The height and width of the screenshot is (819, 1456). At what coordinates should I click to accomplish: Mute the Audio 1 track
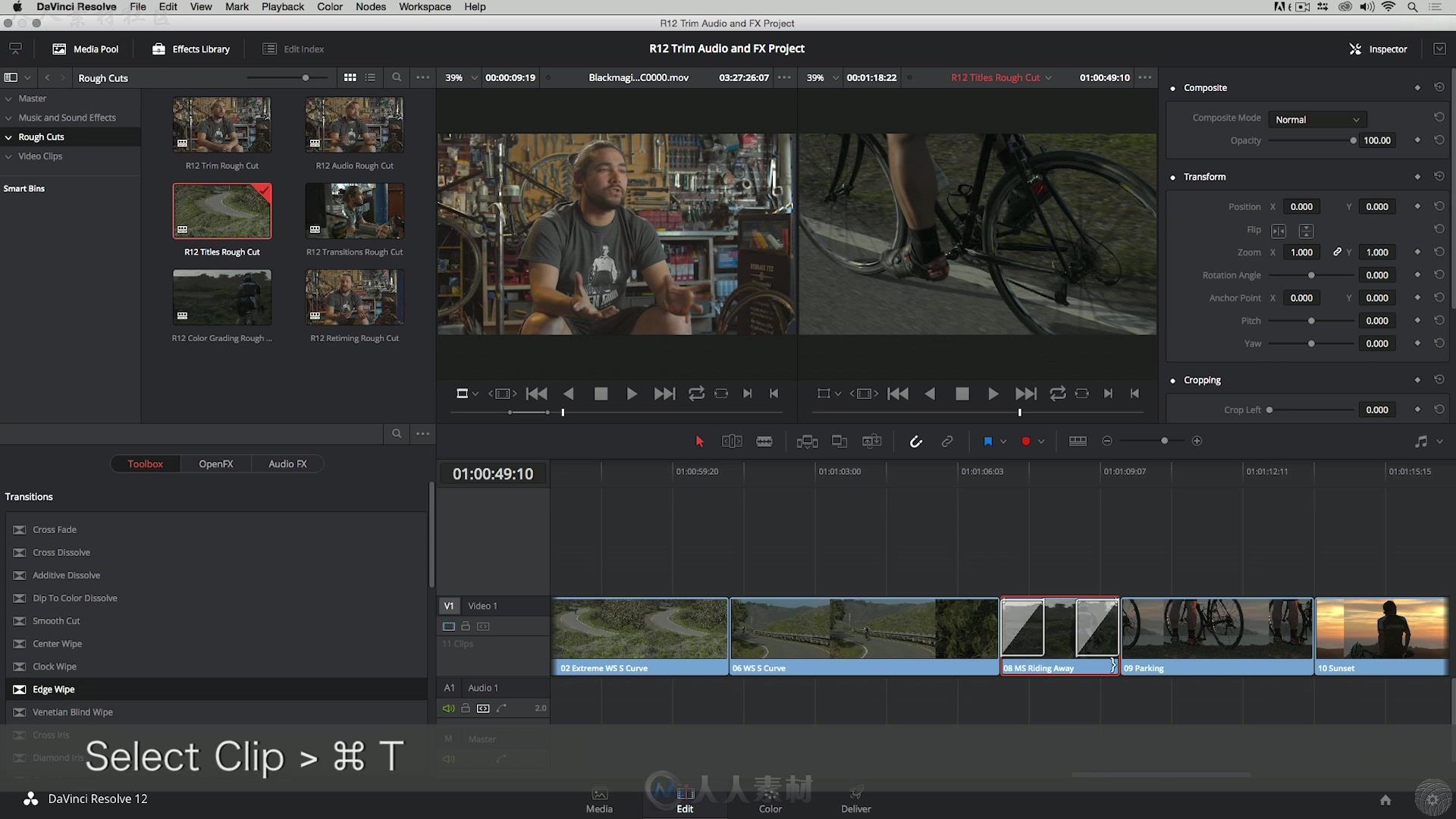point(448,708)
